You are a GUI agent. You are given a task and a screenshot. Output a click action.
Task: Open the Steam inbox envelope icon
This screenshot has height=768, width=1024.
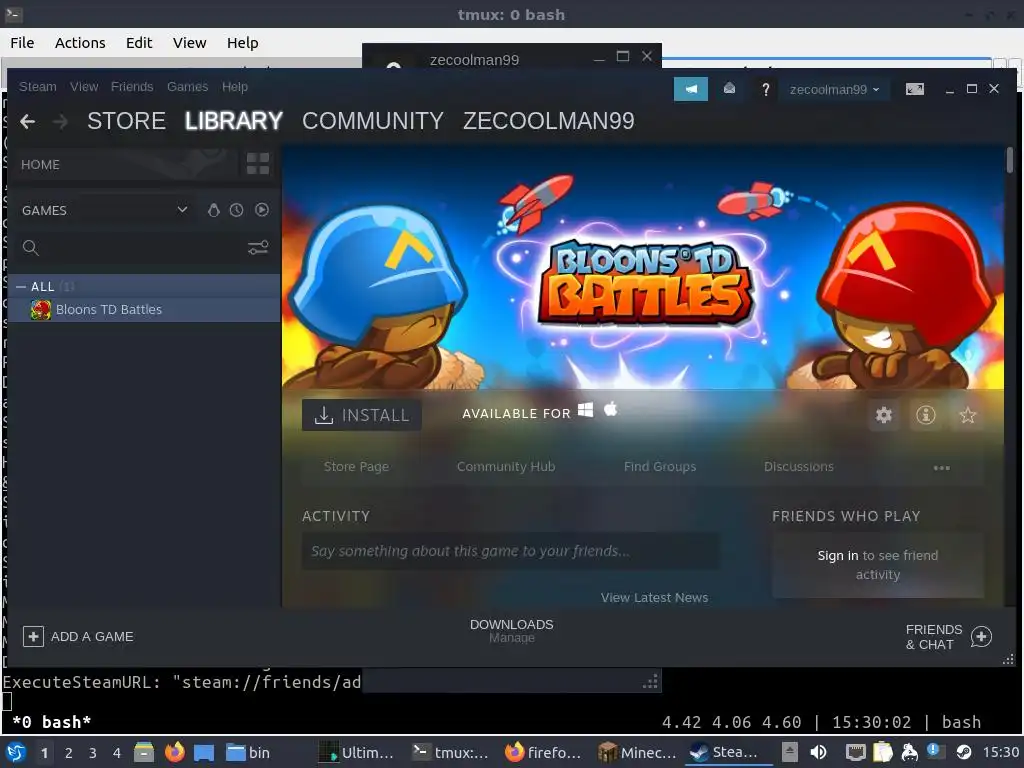coord(729,89)
